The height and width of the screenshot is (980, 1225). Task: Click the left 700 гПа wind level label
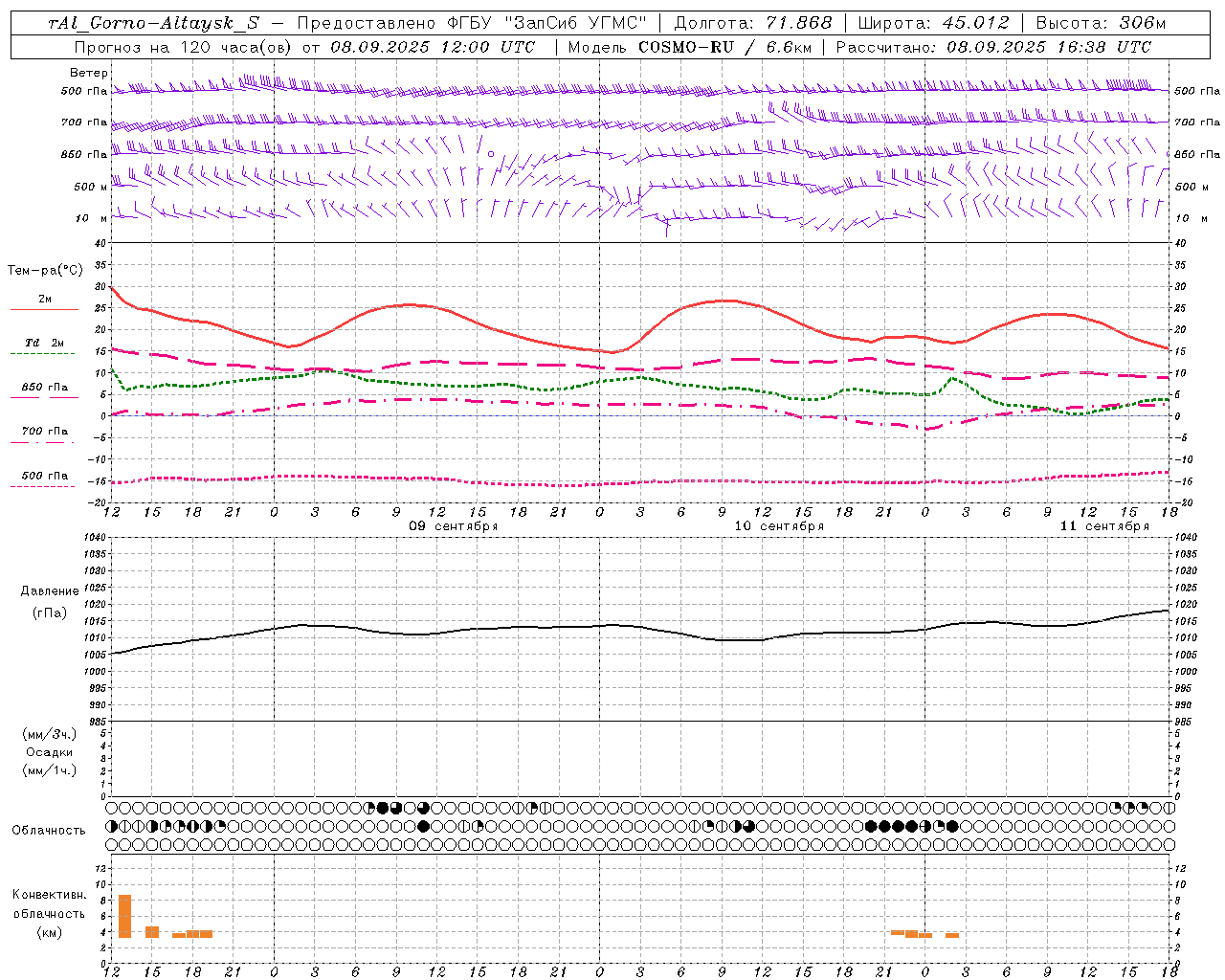84,122
